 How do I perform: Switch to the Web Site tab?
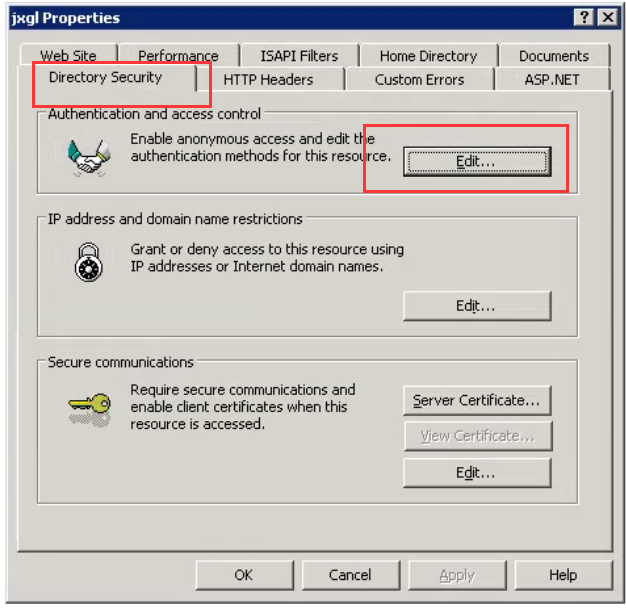pyautogui.click(x=69, y=56)
